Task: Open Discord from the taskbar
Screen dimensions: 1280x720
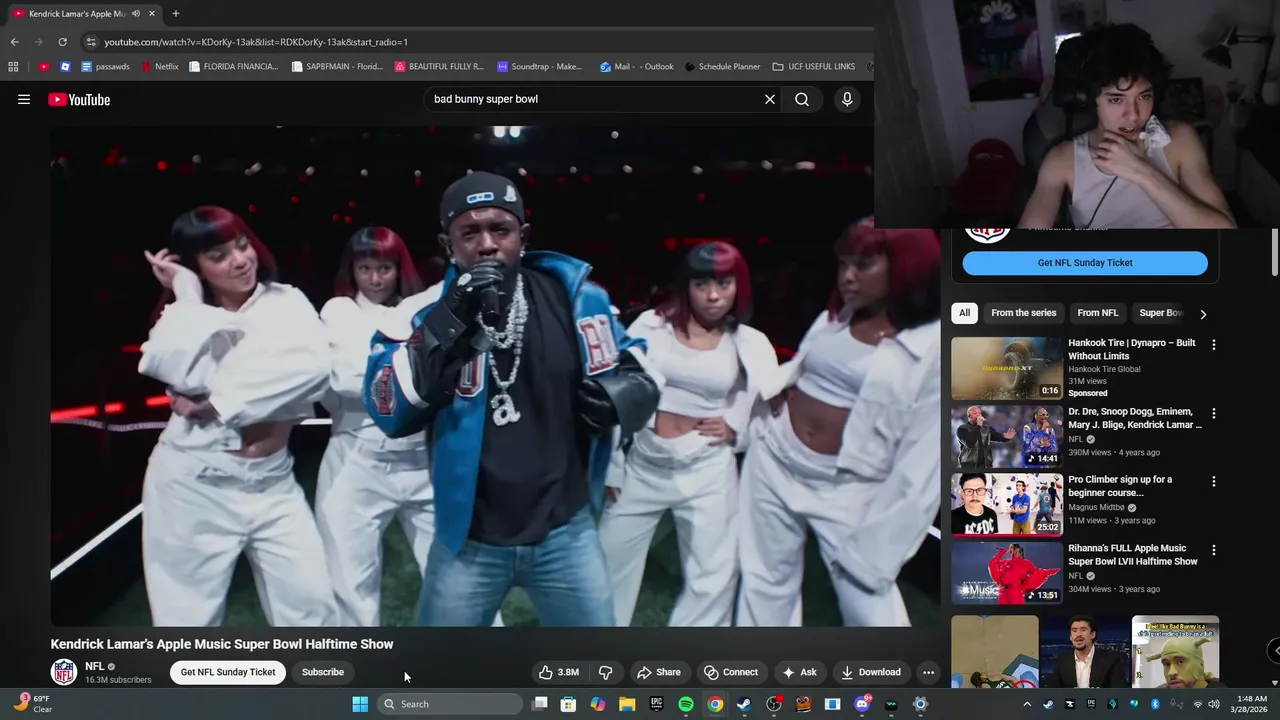Action: (x=862, y=704)
